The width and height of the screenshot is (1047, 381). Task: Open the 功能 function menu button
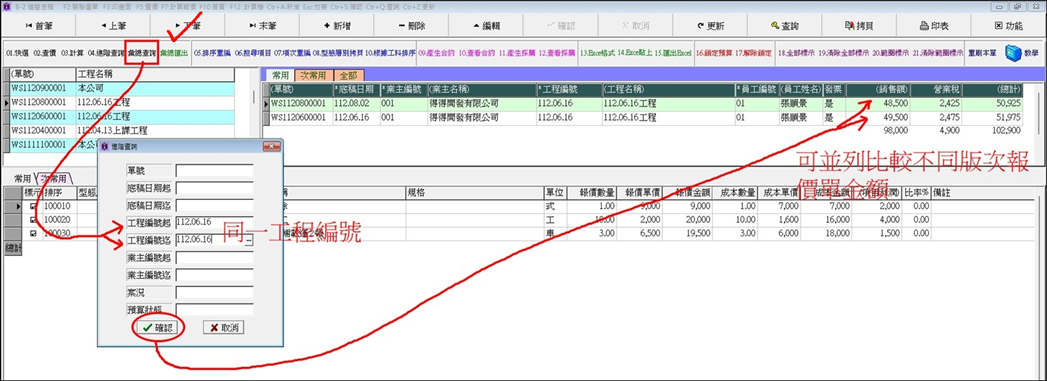[1009, 25]
